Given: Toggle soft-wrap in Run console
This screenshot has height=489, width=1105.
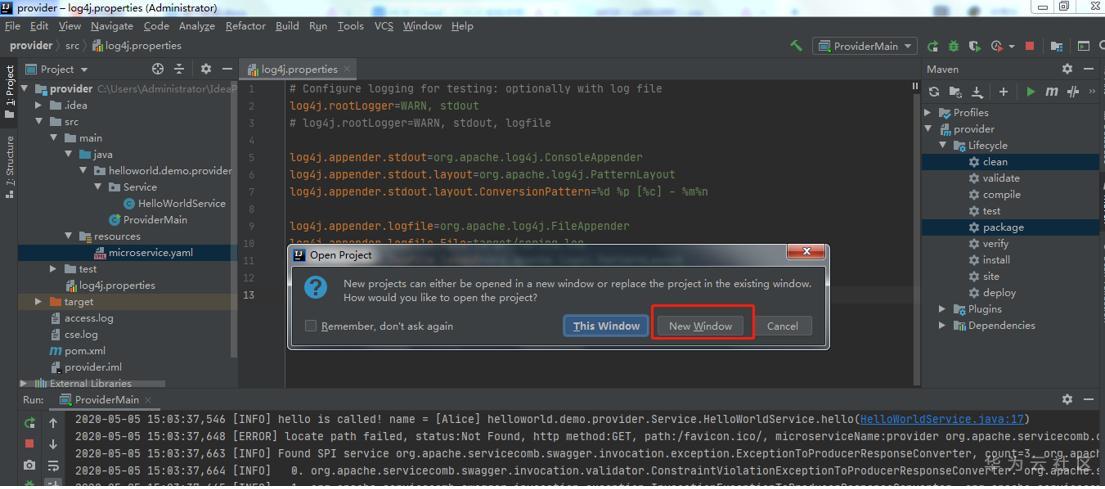Looking at the screenshot, I should (53, 465).
